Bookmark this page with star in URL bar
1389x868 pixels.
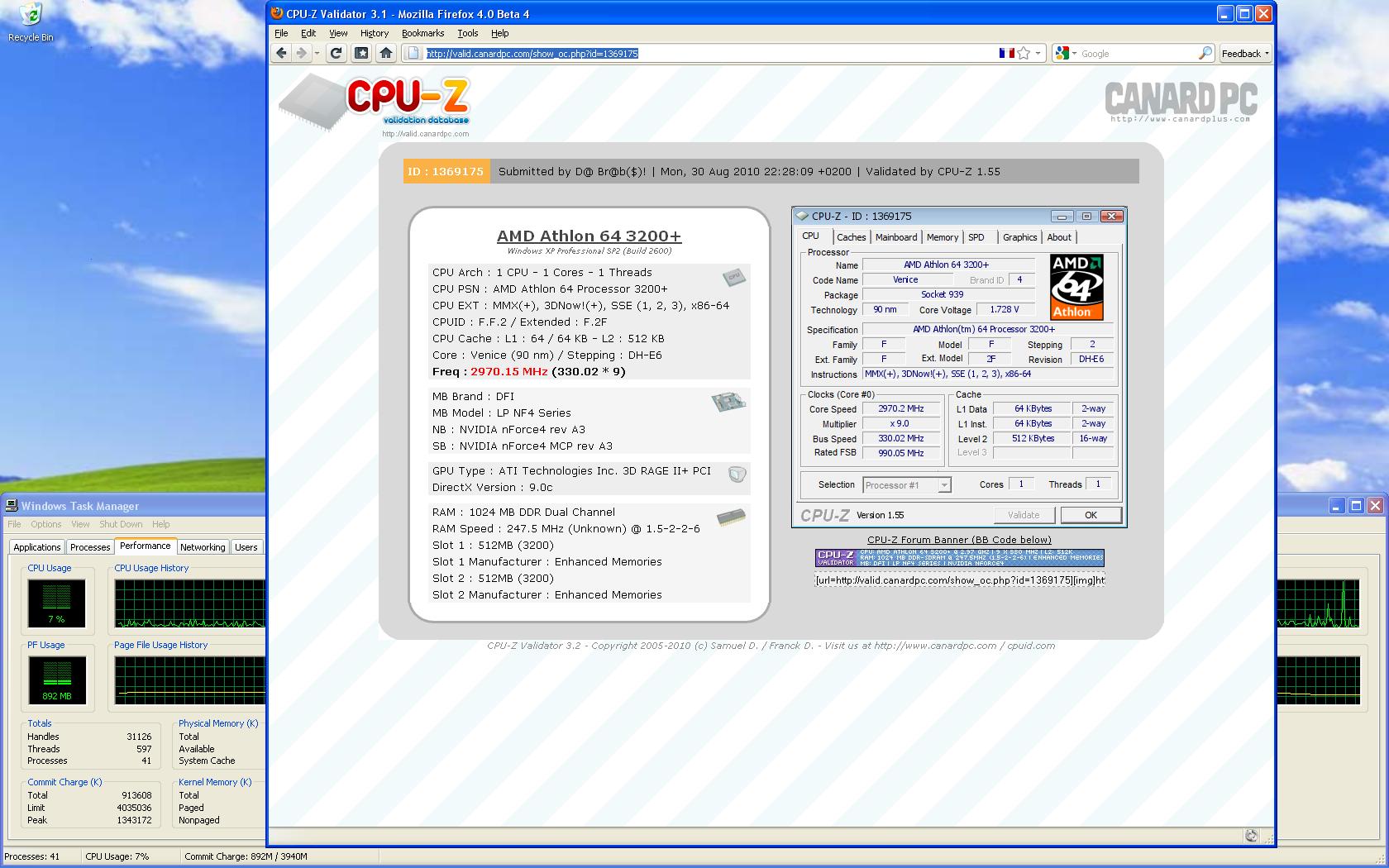pyautogui.click(x=1024, y=53)
